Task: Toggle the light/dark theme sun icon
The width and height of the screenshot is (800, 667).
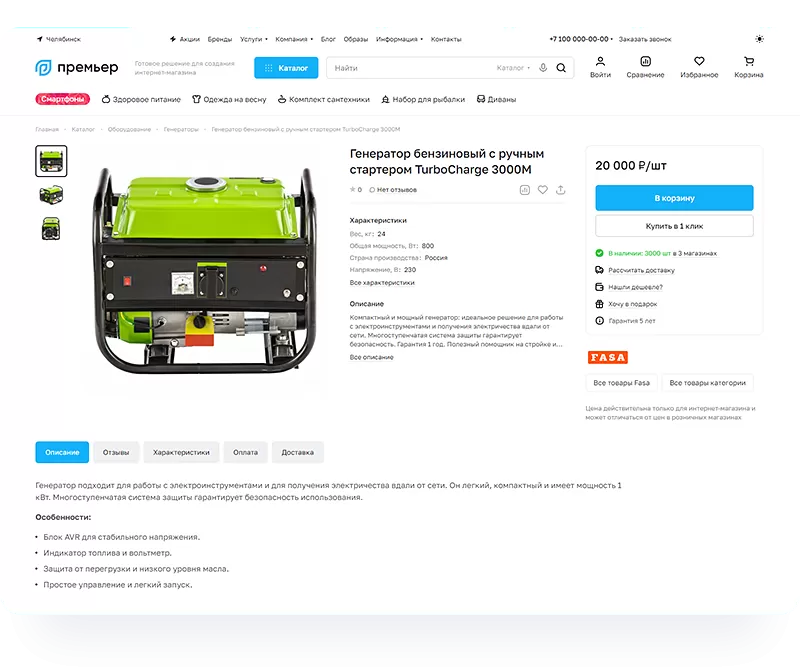Action: pos(759,39)
